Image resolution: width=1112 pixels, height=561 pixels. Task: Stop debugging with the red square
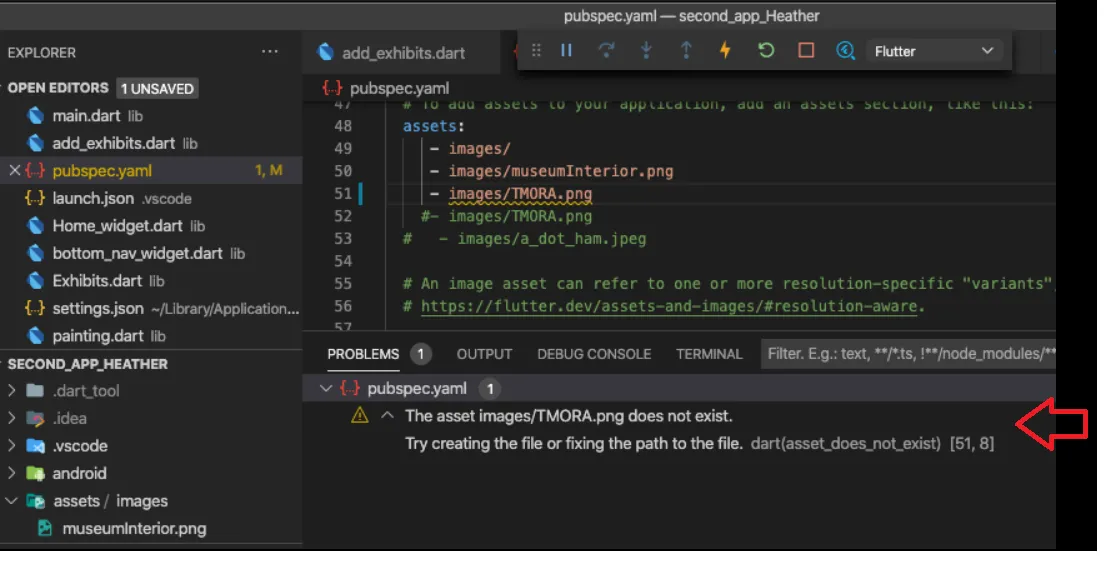806,50
